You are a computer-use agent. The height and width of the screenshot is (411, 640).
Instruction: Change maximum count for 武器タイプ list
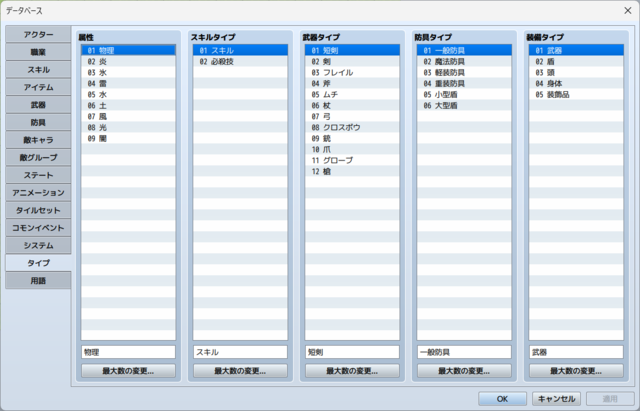pos(352,371)
